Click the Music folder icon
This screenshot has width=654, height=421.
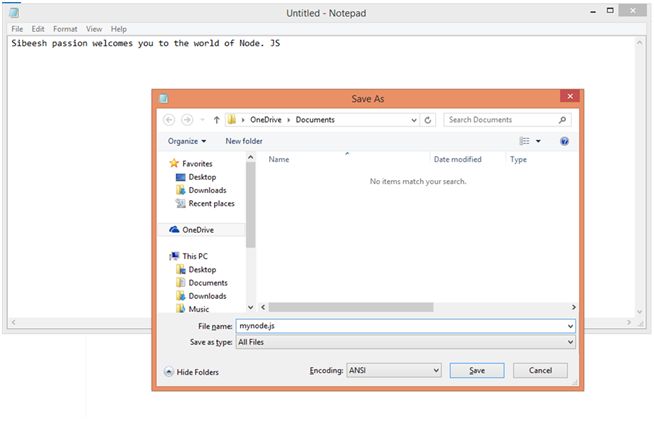[x=181, y=309]
